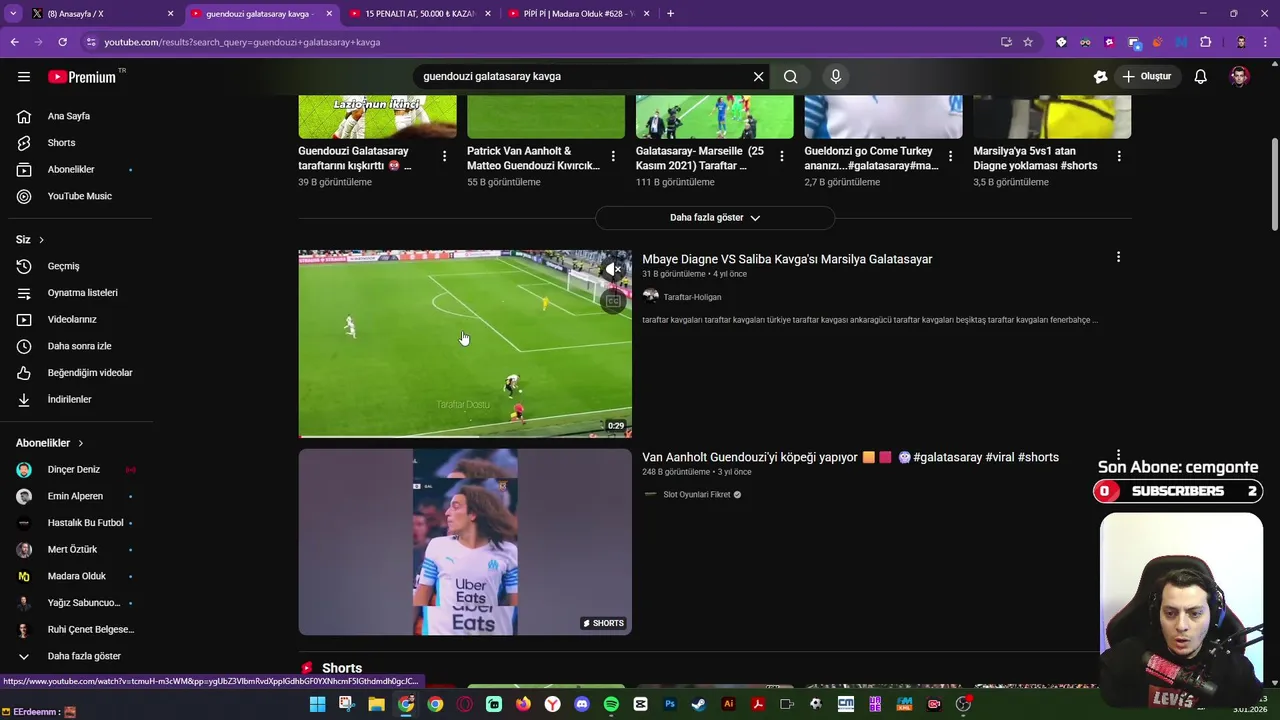Screen dimensions: 1280x720
Task: Switch to 15 PENALTI AT tab
Action: click(x=420, y=14)
